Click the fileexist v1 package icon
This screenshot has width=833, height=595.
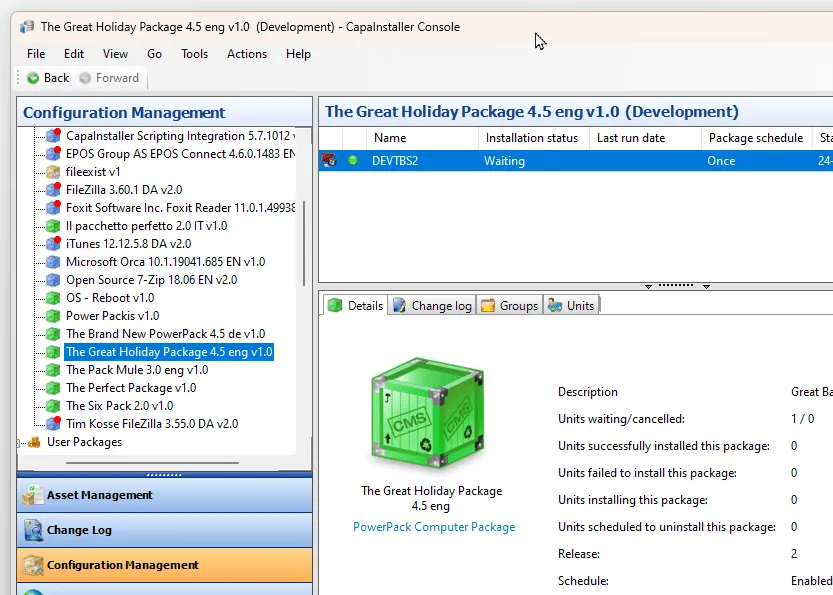coord(53,172)
